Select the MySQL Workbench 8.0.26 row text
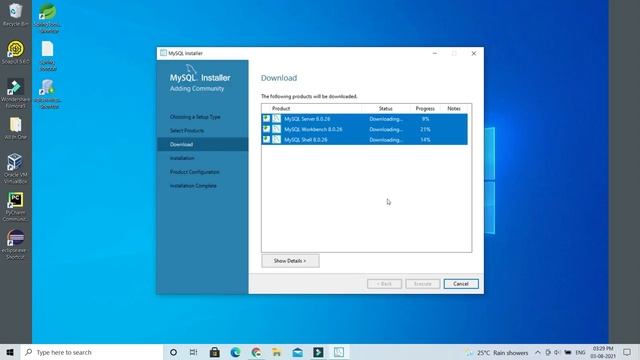 [313, 129]
